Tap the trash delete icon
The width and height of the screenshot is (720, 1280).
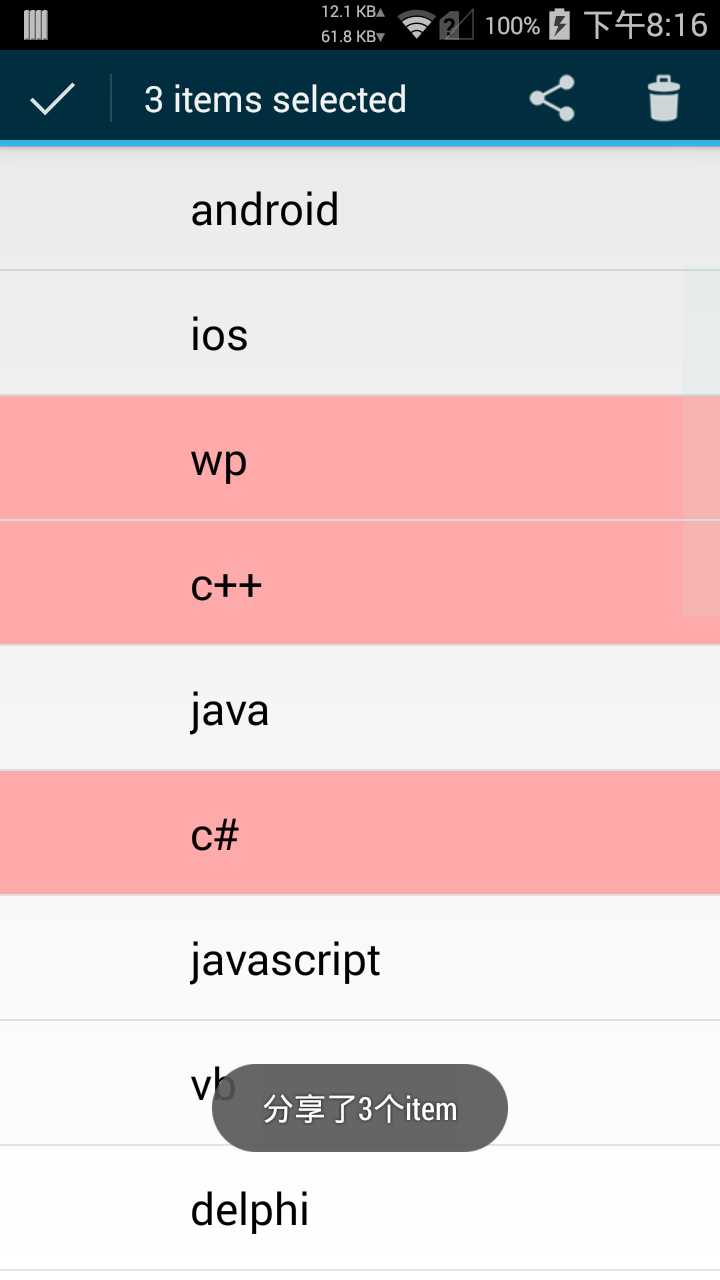[664, 98]
